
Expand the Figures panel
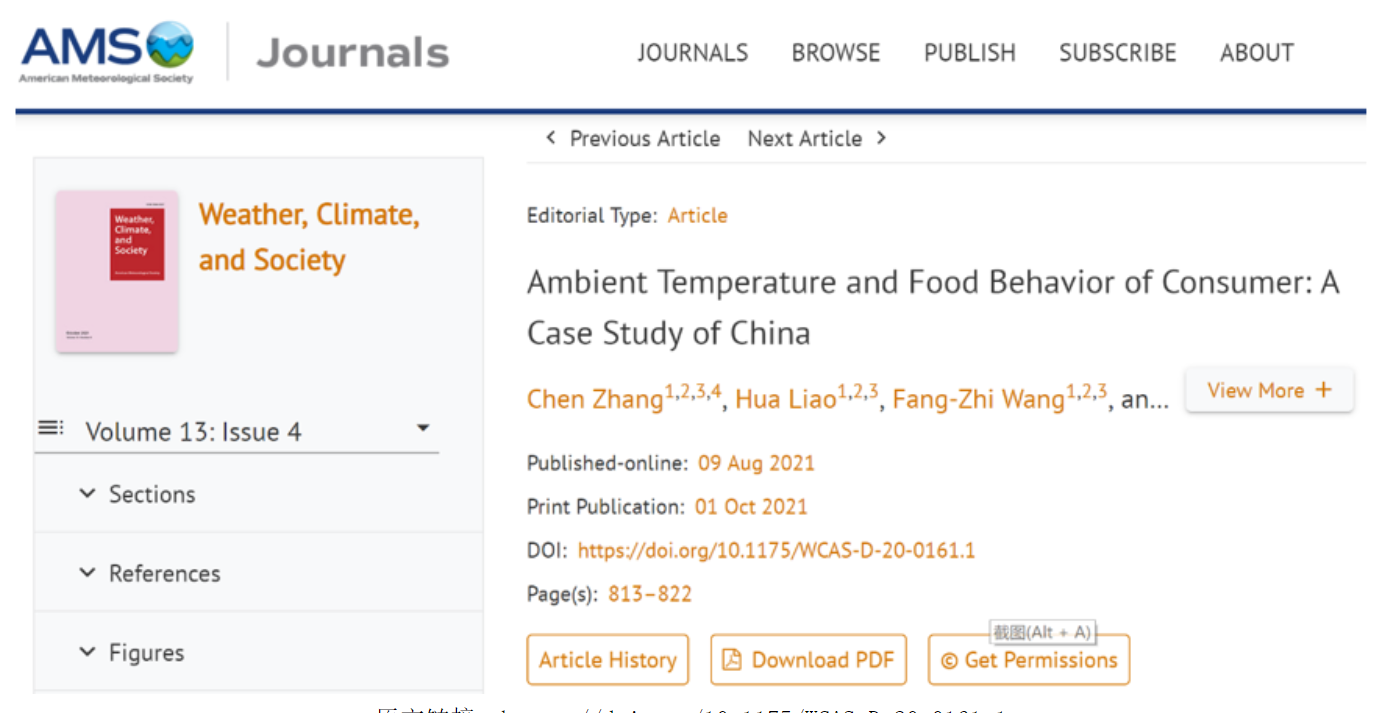88,653
